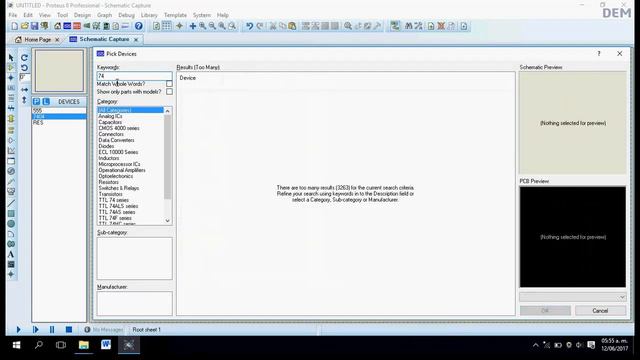Stop the simulation
This screenshot has height=360, width=640.
[69, 329]
